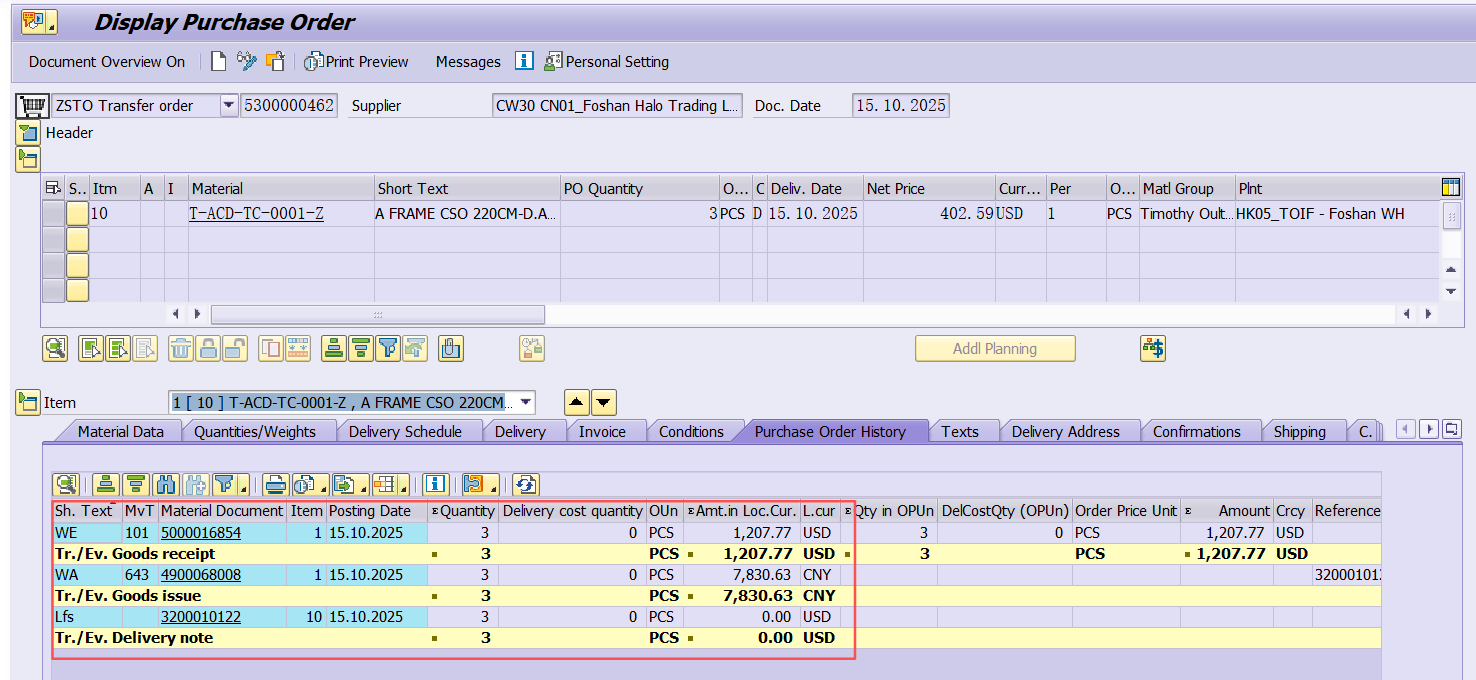Switch to the Delivery Schedule tab

click(x=404, y=432)
